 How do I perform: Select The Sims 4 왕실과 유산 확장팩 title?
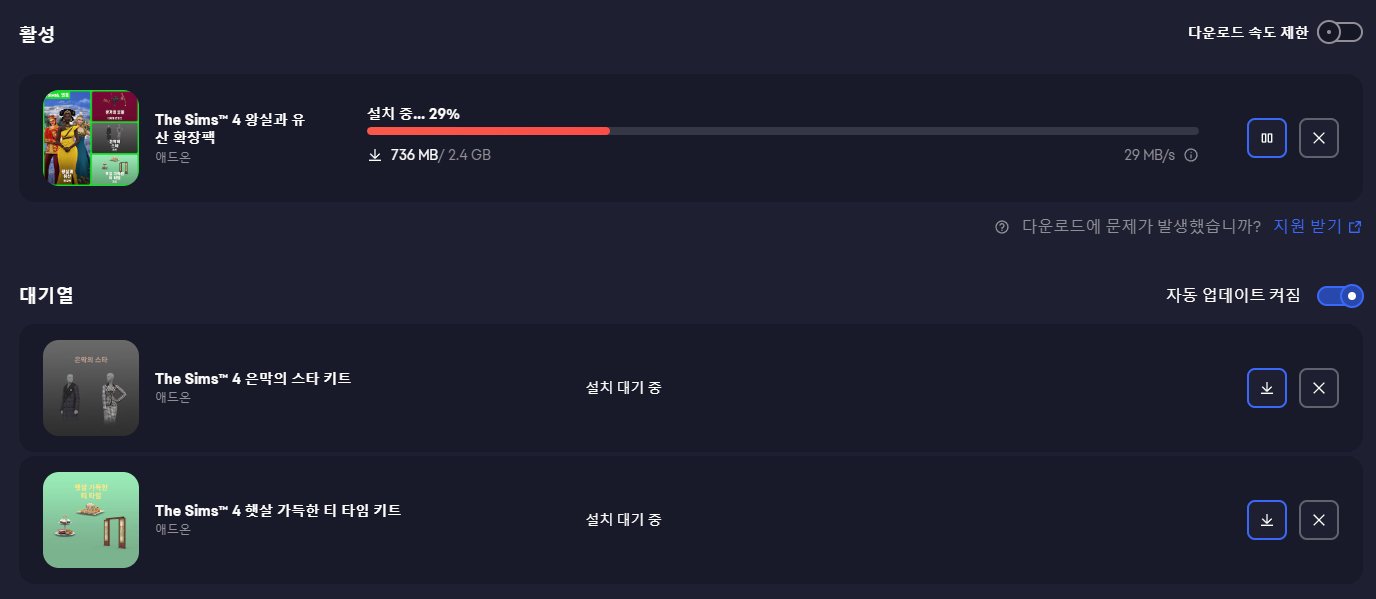click(230, 128)
